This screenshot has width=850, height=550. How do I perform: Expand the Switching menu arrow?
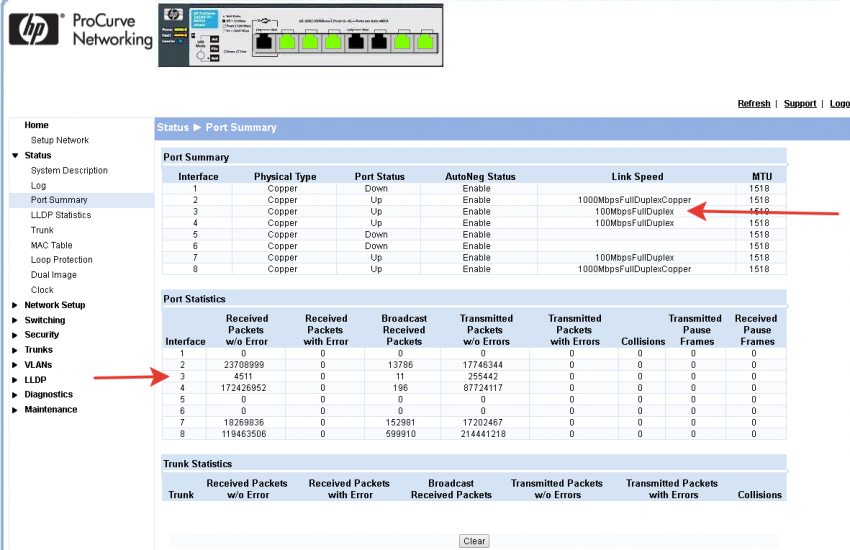[14, 320]
